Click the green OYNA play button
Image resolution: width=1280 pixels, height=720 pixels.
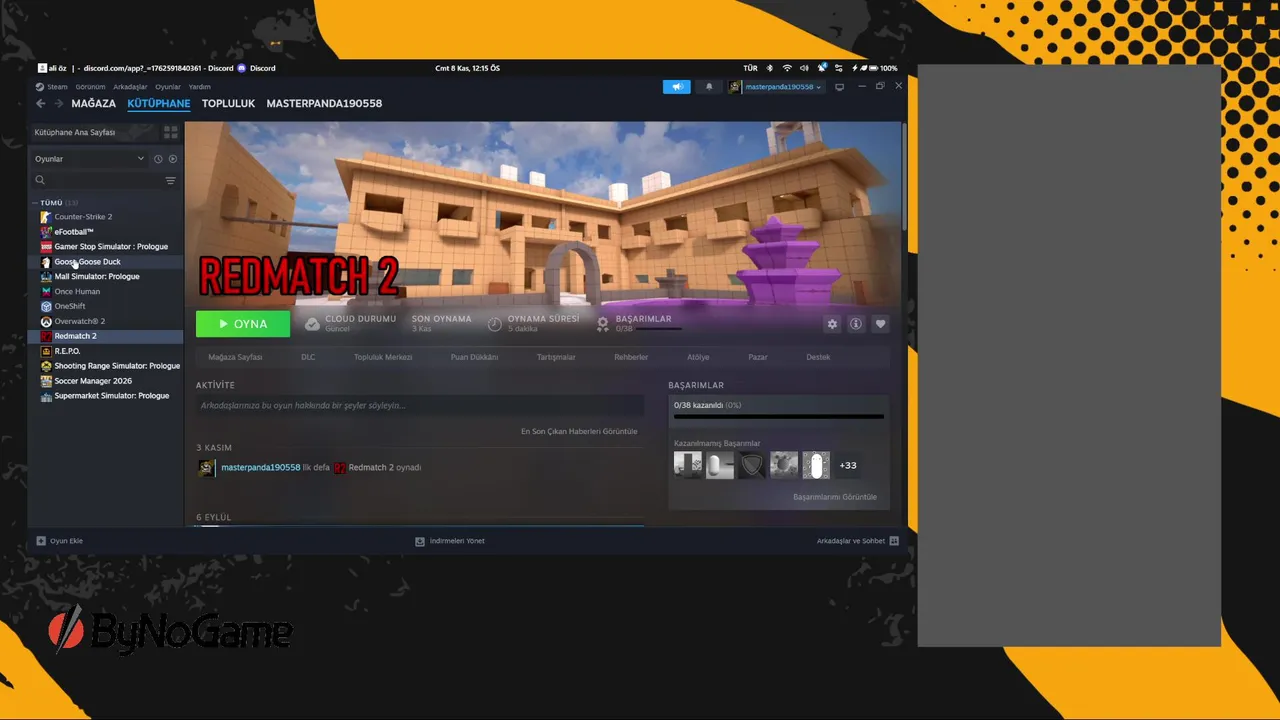pos(243,324)
